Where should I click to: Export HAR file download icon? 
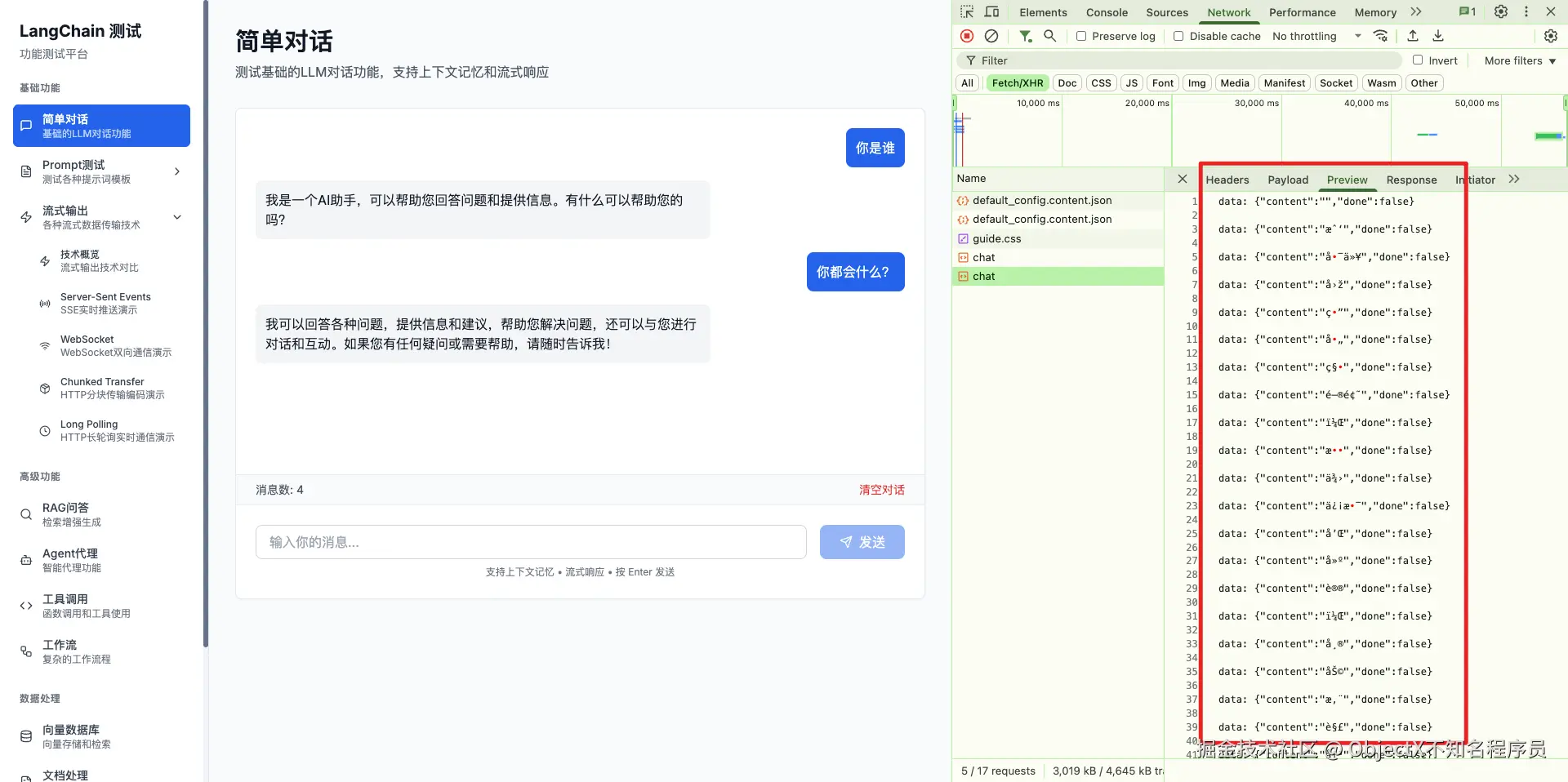pos(1438,36)
